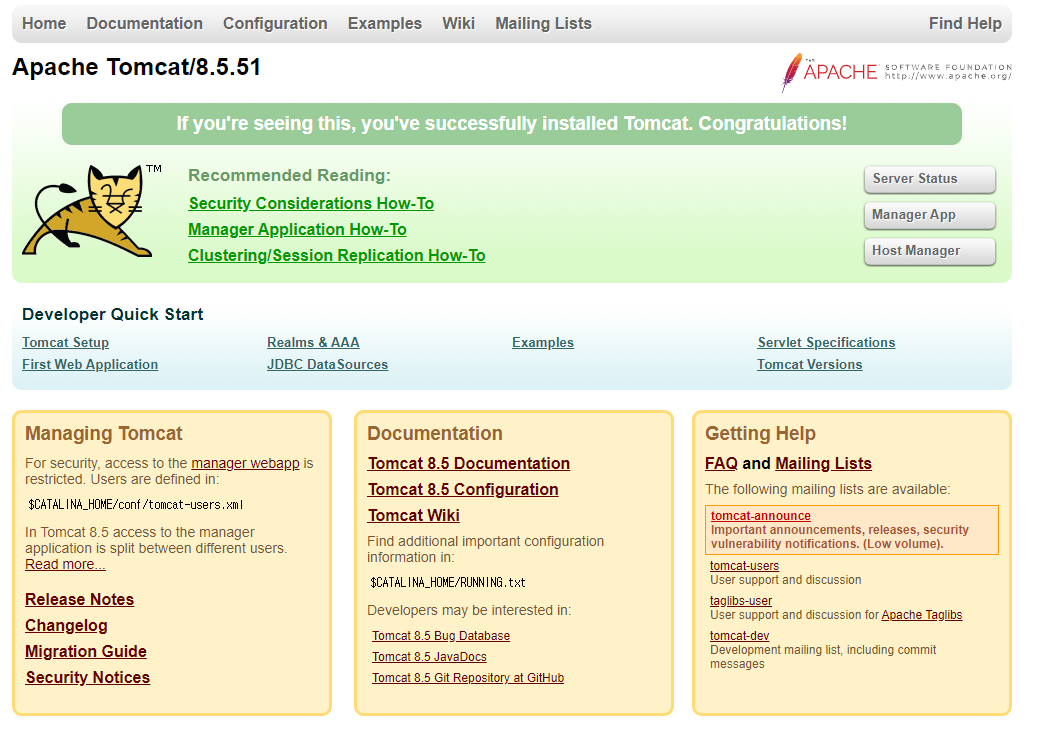Open Documentation in top navigation
Screen dimensions: 1042x745
tap(144, 23)
